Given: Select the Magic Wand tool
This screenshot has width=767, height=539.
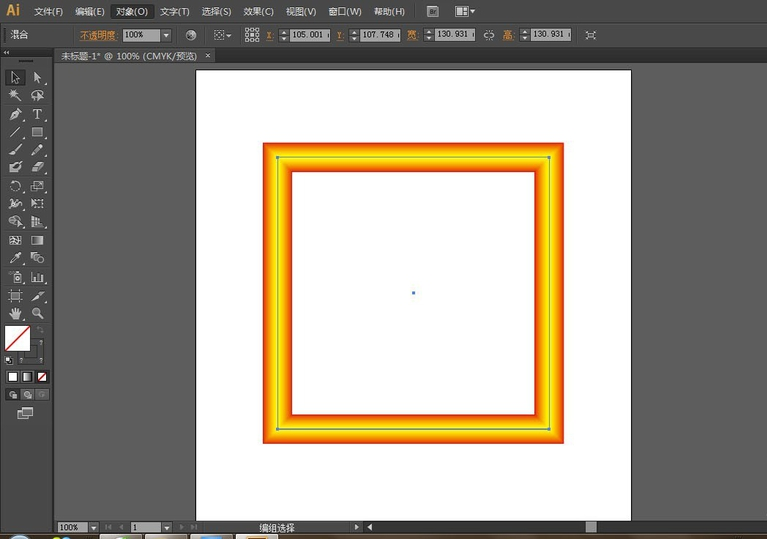Looking at the screenshot, I should pos(15,95).
